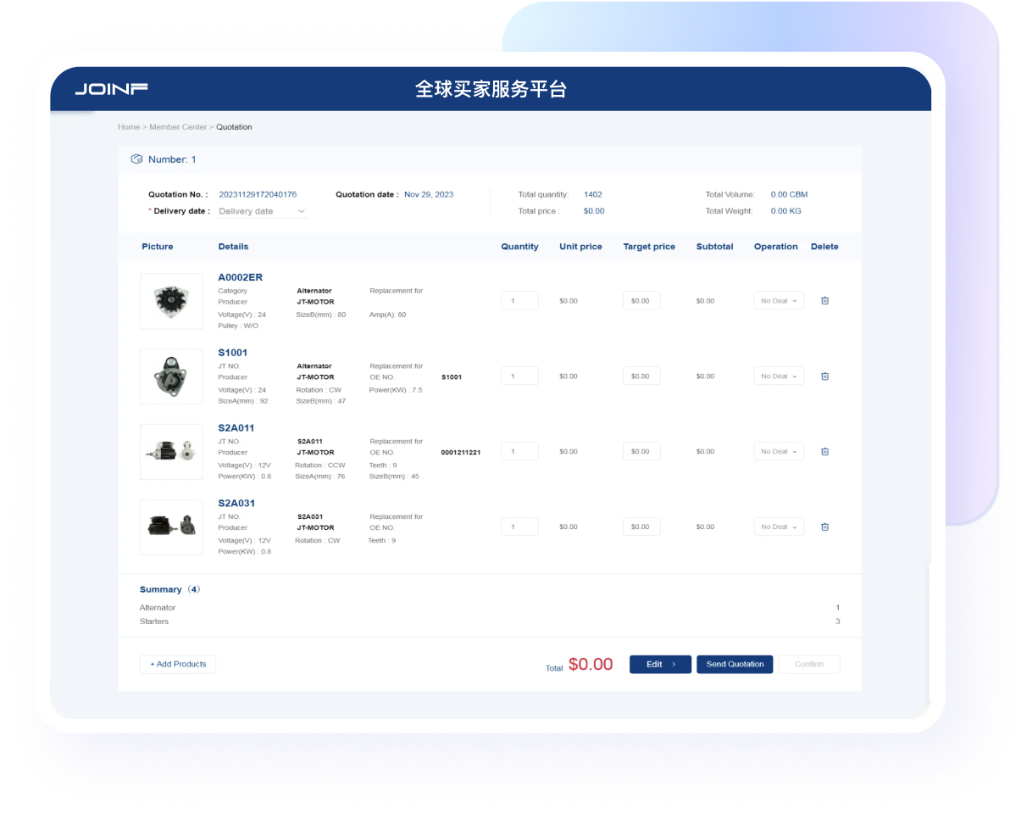Click the Add Products button
The height and width of the screenshot is (814, 1027).
tap(178, 664)
